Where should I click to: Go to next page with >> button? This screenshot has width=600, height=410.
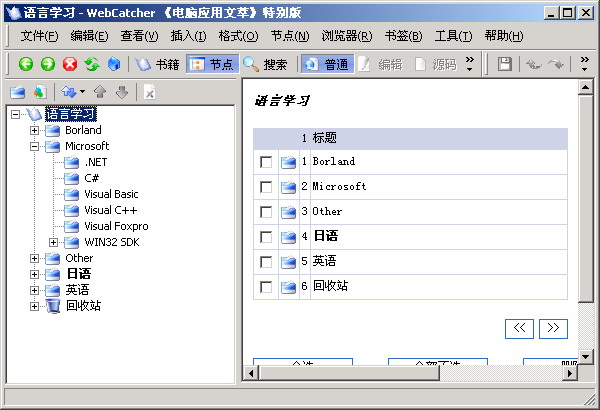[x=553, y=329]
